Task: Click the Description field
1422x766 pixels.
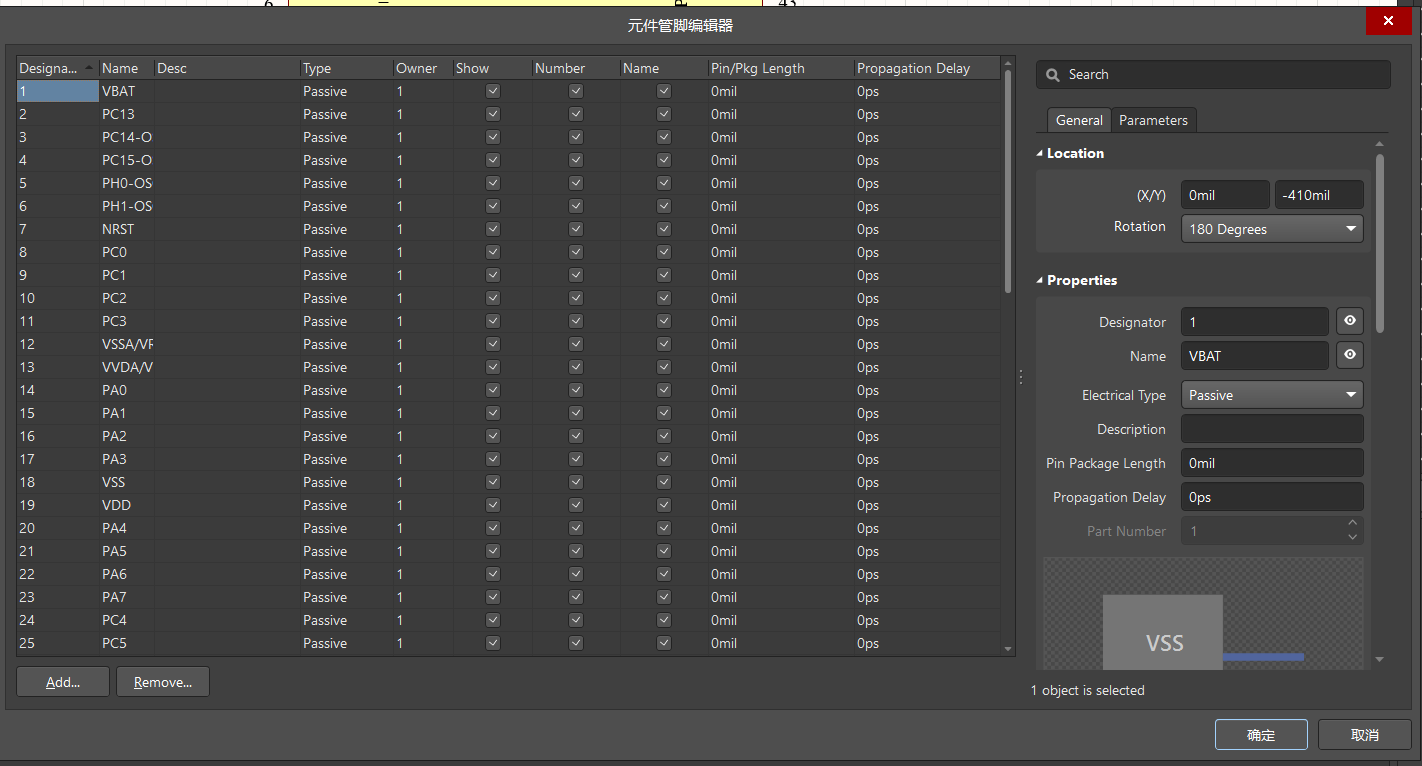Action: pyautogui.click(x=1272, y=429)
